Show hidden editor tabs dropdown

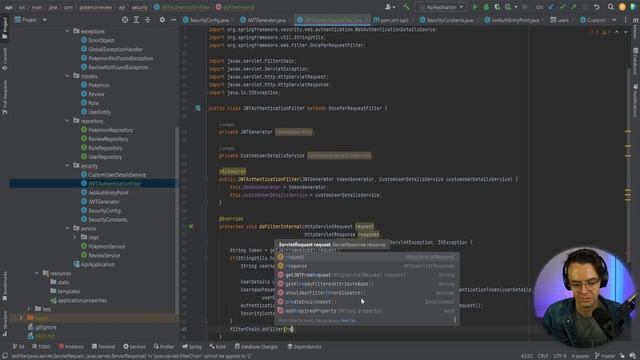614,20
